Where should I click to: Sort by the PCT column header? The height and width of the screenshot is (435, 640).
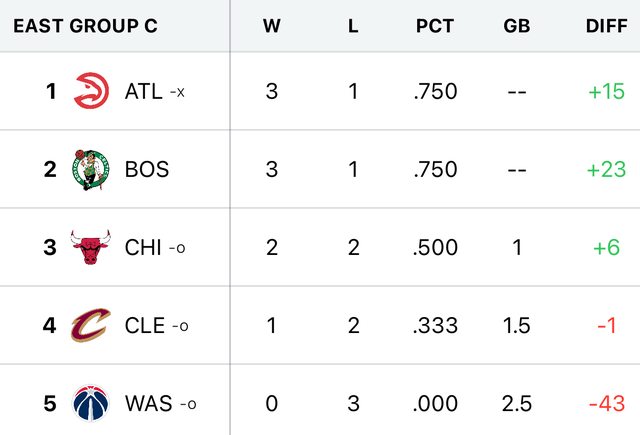(435, 26)
